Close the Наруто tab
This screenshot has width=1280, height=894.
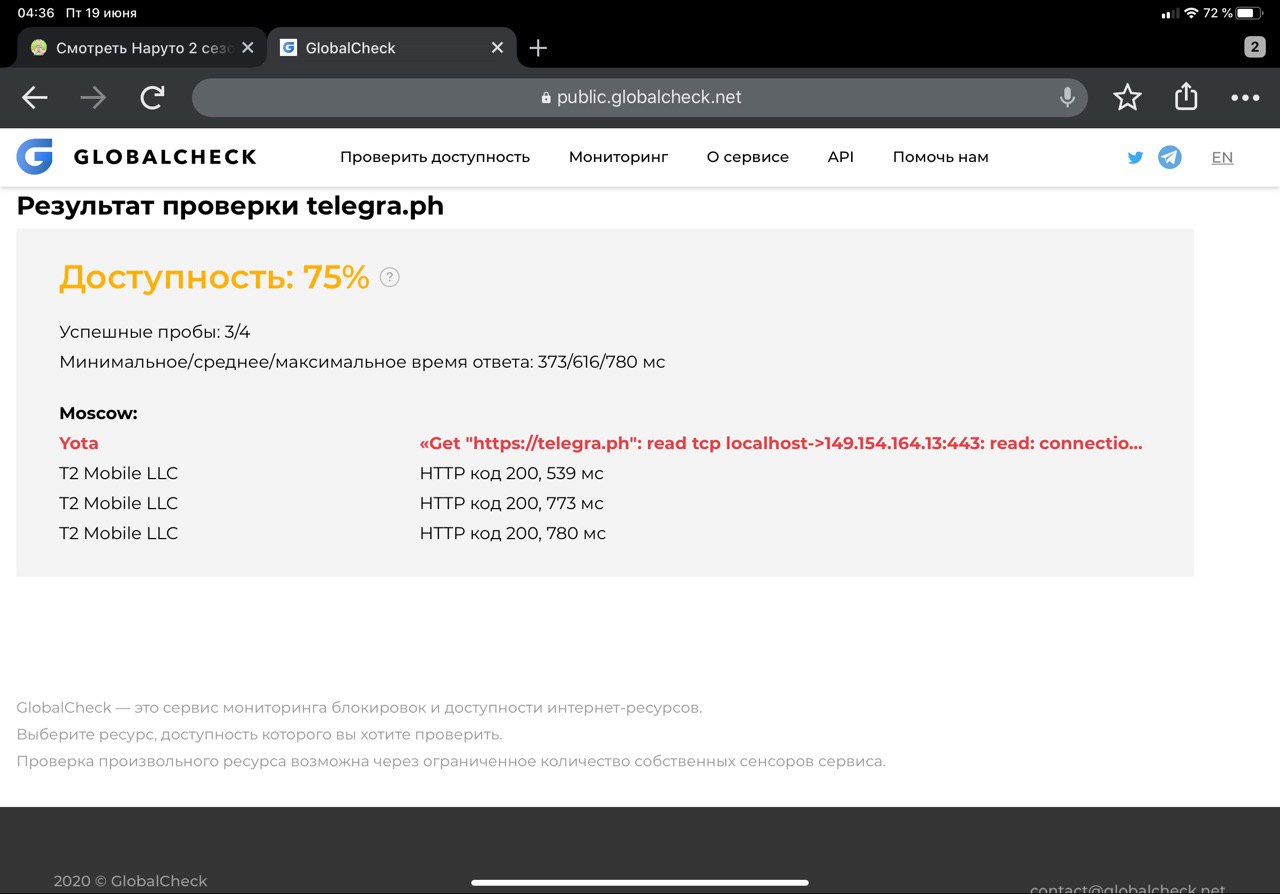point(248,47)
